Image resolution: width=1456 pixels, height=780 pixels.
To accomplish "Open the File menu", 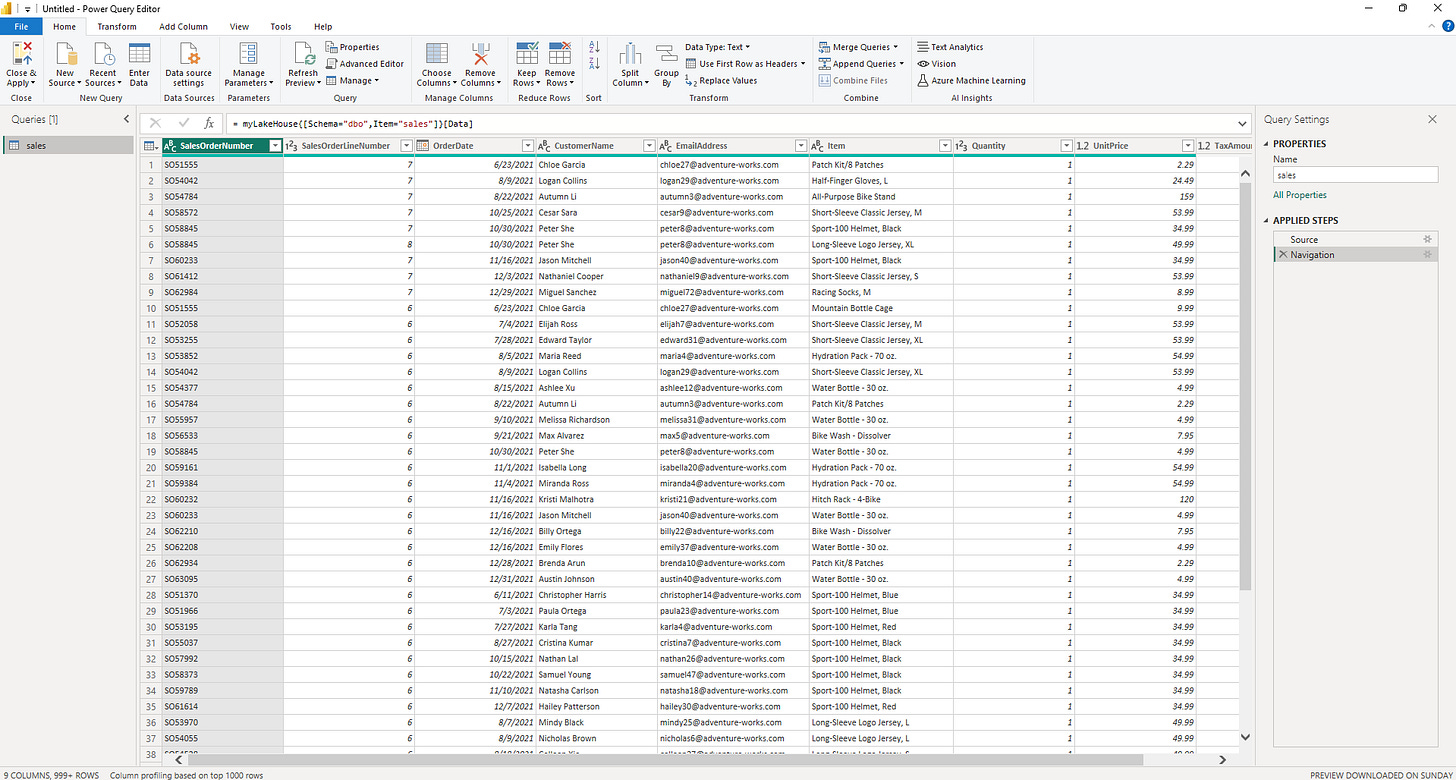I will (x=20, y=26).
